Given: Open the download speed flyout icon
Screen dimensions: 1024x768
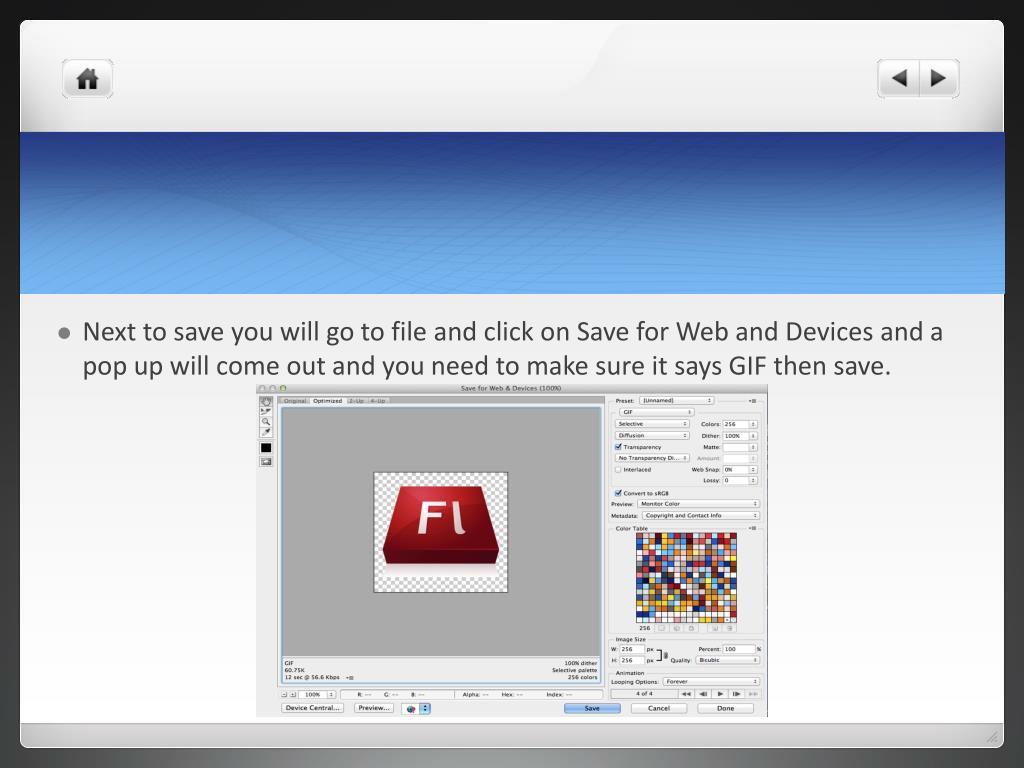Looking at the screenshot, I should (350, 677).
